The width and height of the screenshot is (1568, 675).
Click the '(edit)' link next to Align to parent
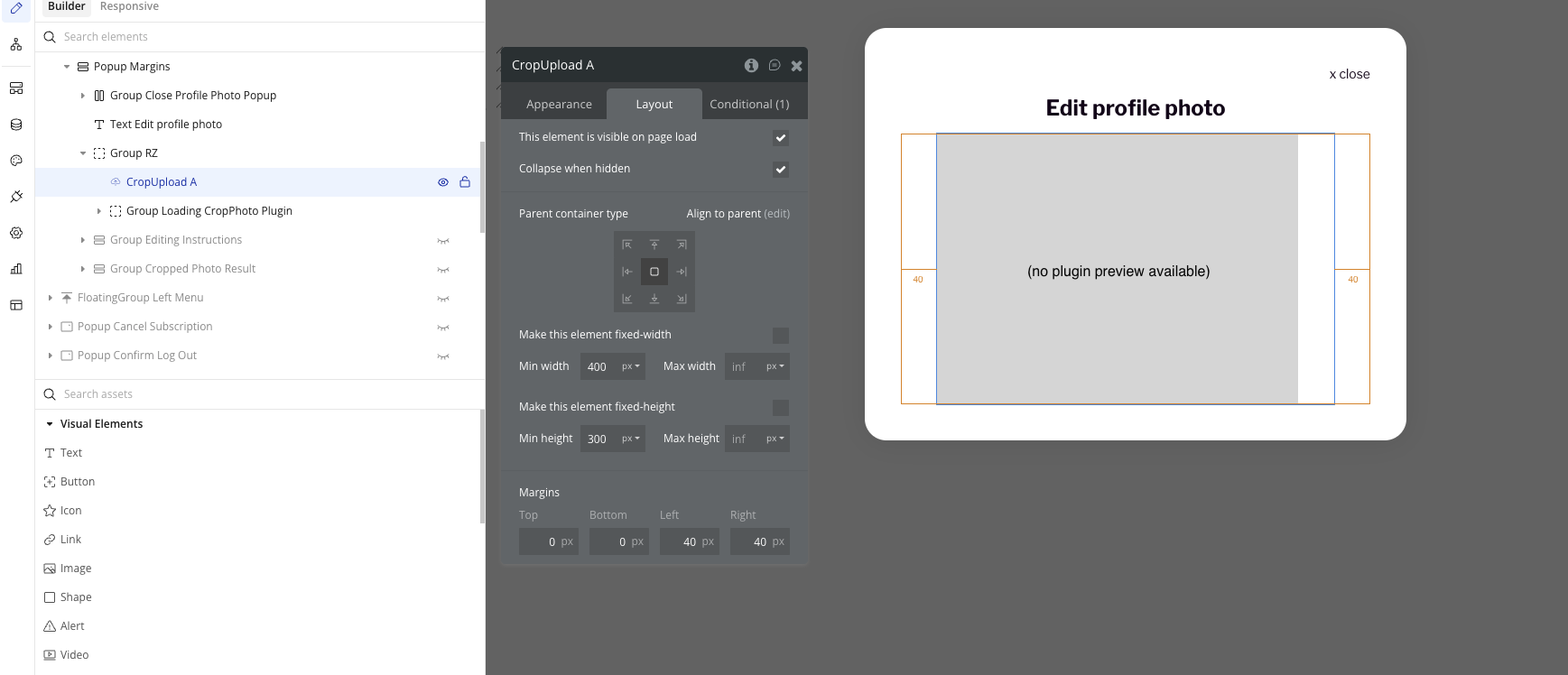click(776, 214)
